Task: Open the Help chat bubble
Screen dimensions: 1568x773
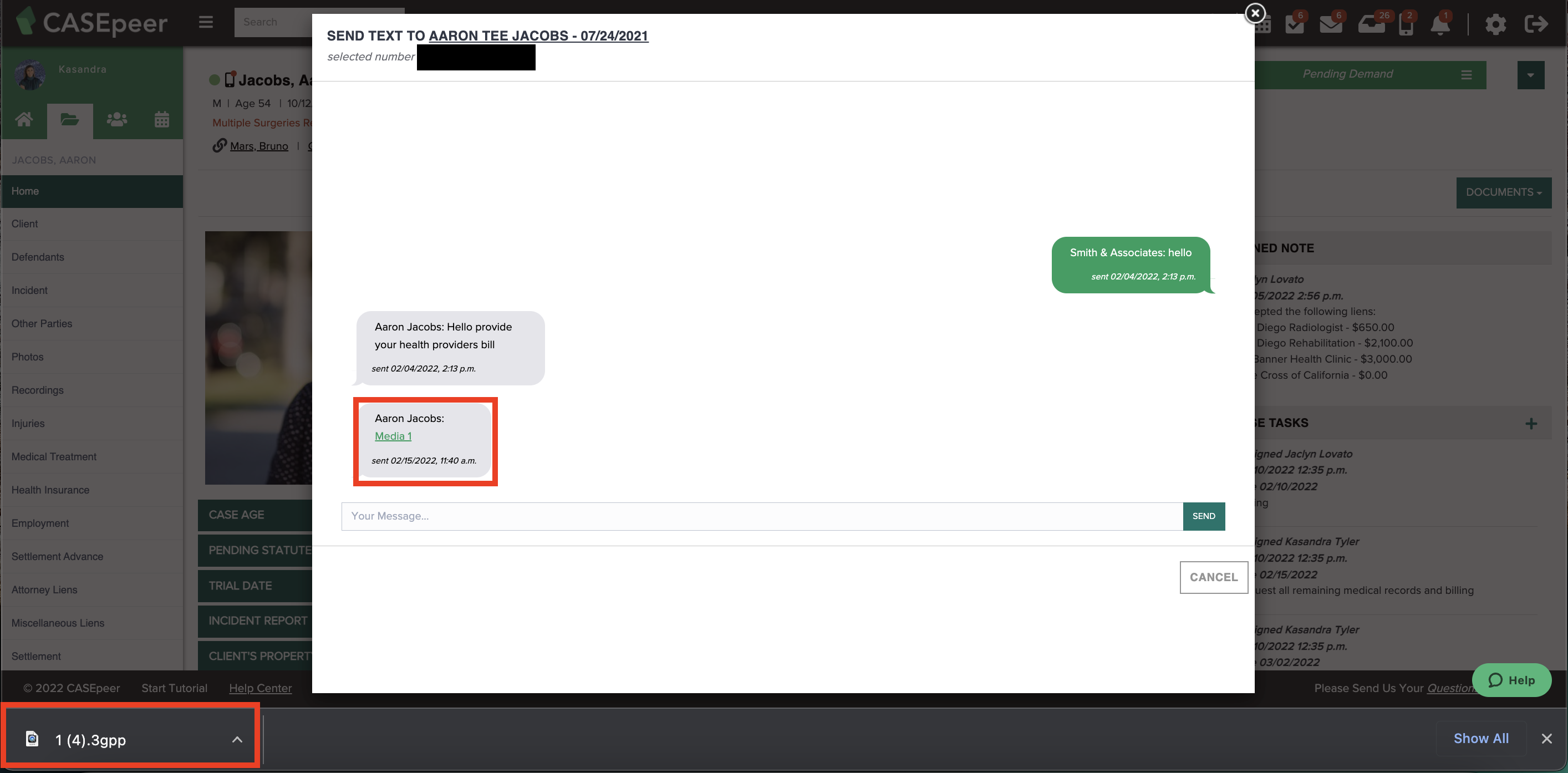Action: point(1511,680)
